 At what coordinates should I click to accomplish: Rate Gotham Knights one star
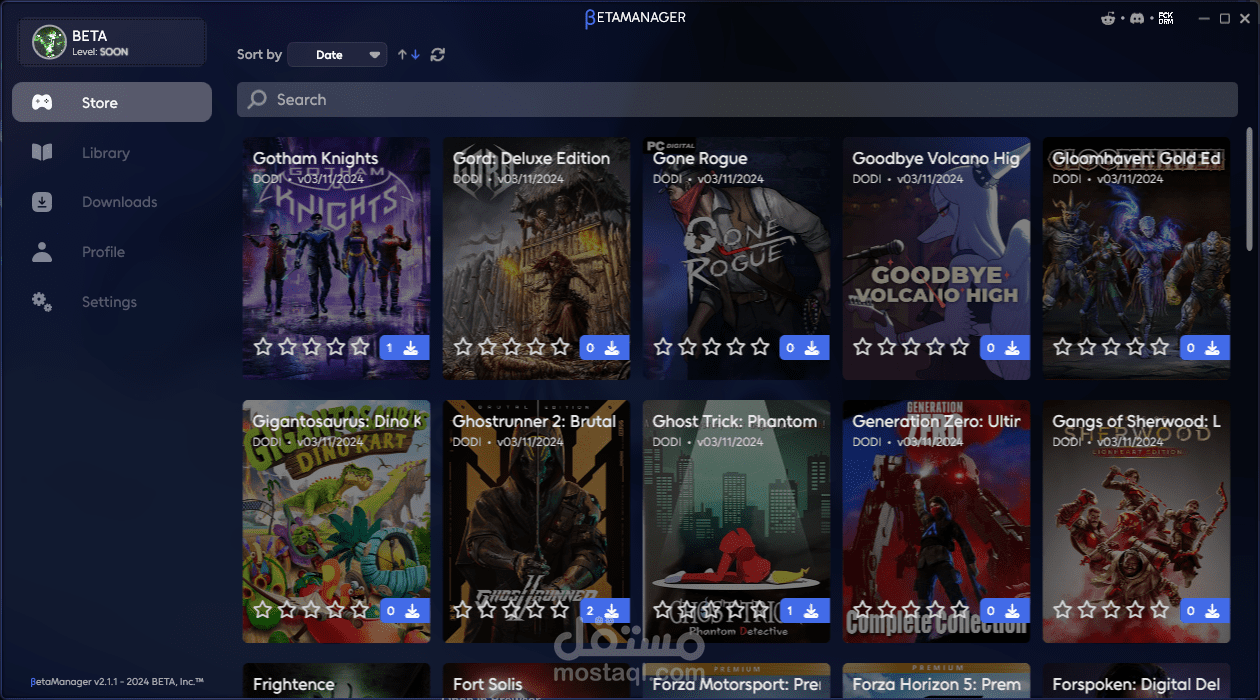pos(263,347)
